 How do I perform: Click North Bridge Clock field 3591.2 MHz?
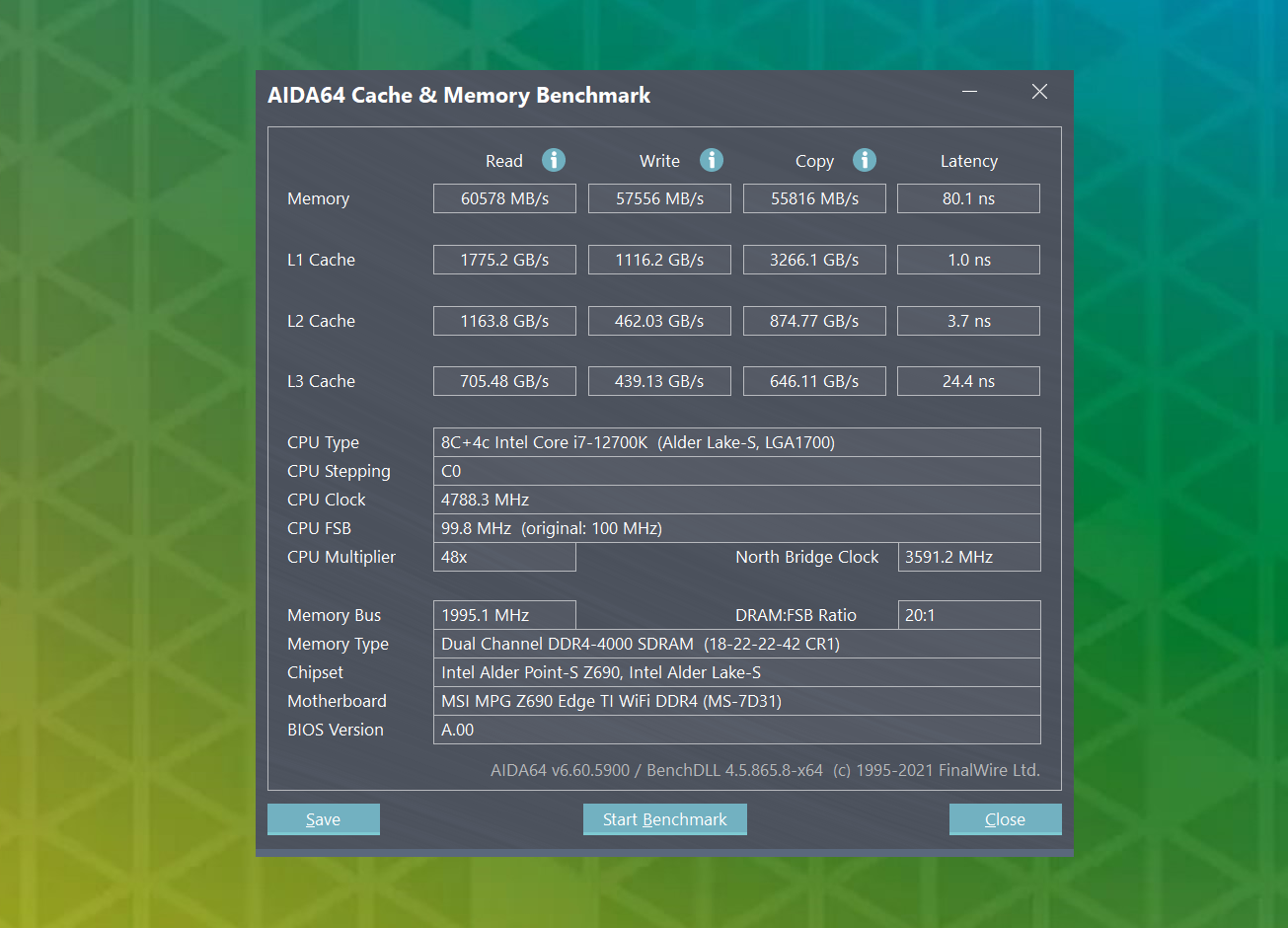pos(969,557)
